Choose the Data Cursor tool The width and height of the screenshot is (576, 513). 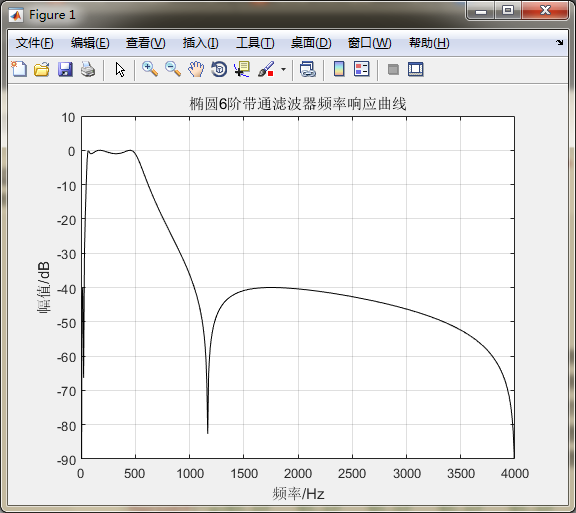coord(242,69)
